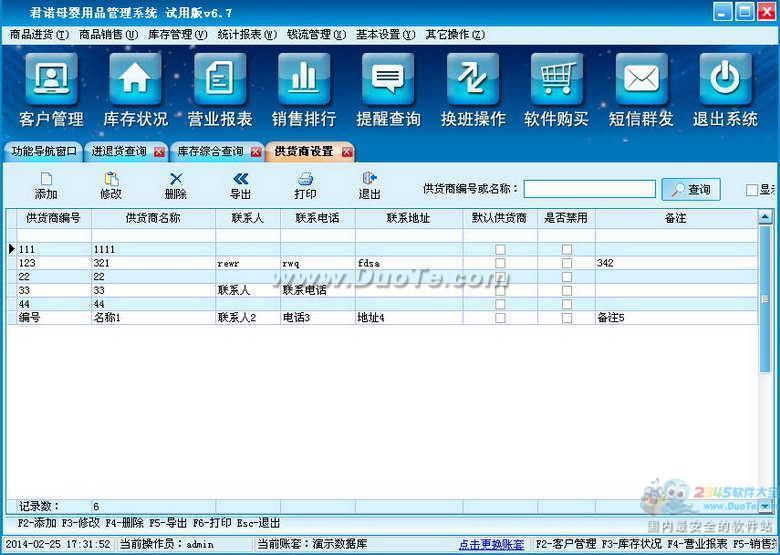Click the 导出 export toolbar button
This screenshot has height=555, width=780.
[240, 186]
